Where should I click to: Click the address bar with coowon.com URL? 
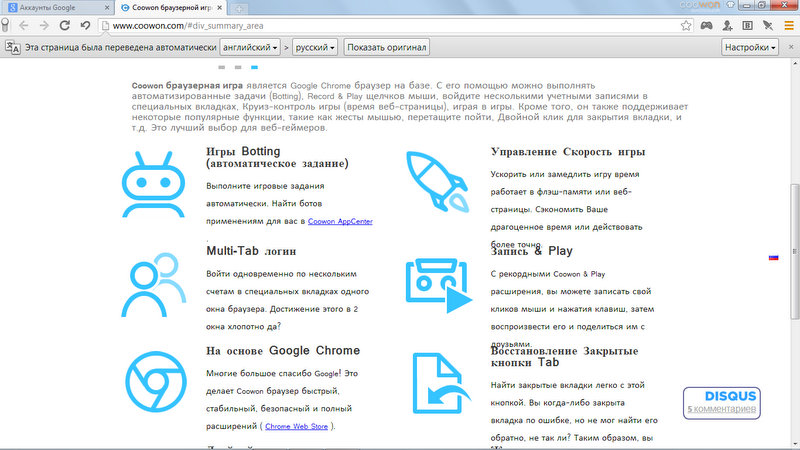pyautogui.click(x=393, y=26)
